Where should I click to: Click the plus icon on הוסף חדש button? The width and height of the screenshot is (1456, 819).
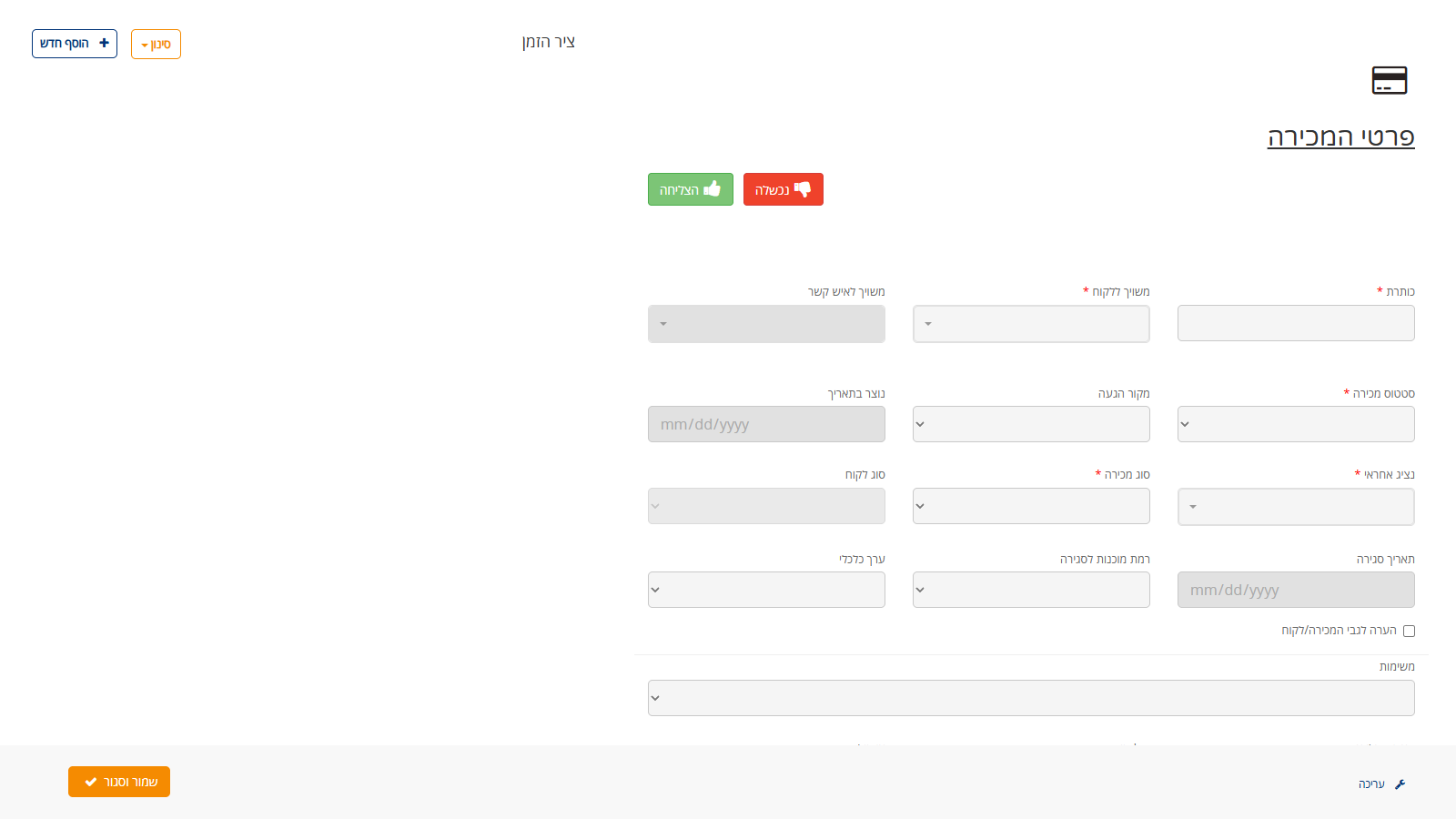(x=103, y=43)
